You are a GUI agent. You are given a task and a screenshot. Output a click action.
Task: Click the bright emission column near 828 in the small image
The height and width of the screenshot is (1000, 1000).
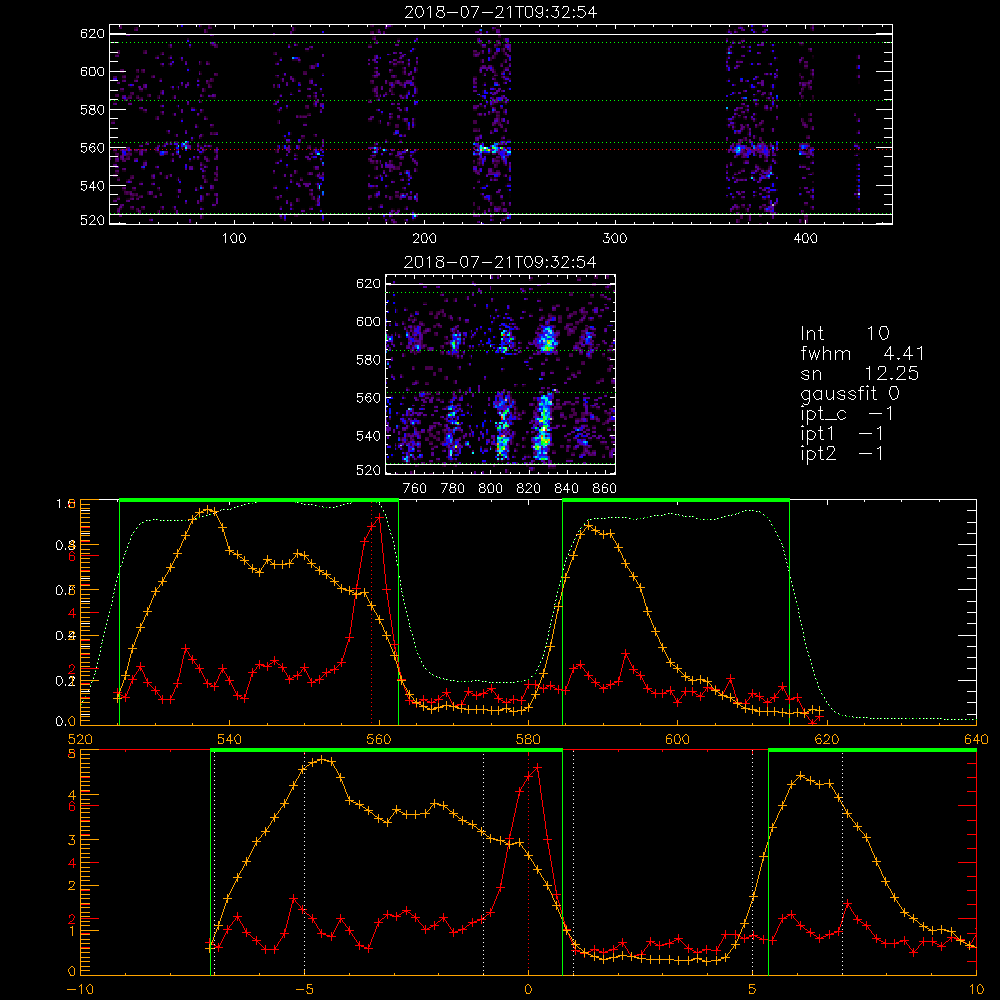coord(543,427)
